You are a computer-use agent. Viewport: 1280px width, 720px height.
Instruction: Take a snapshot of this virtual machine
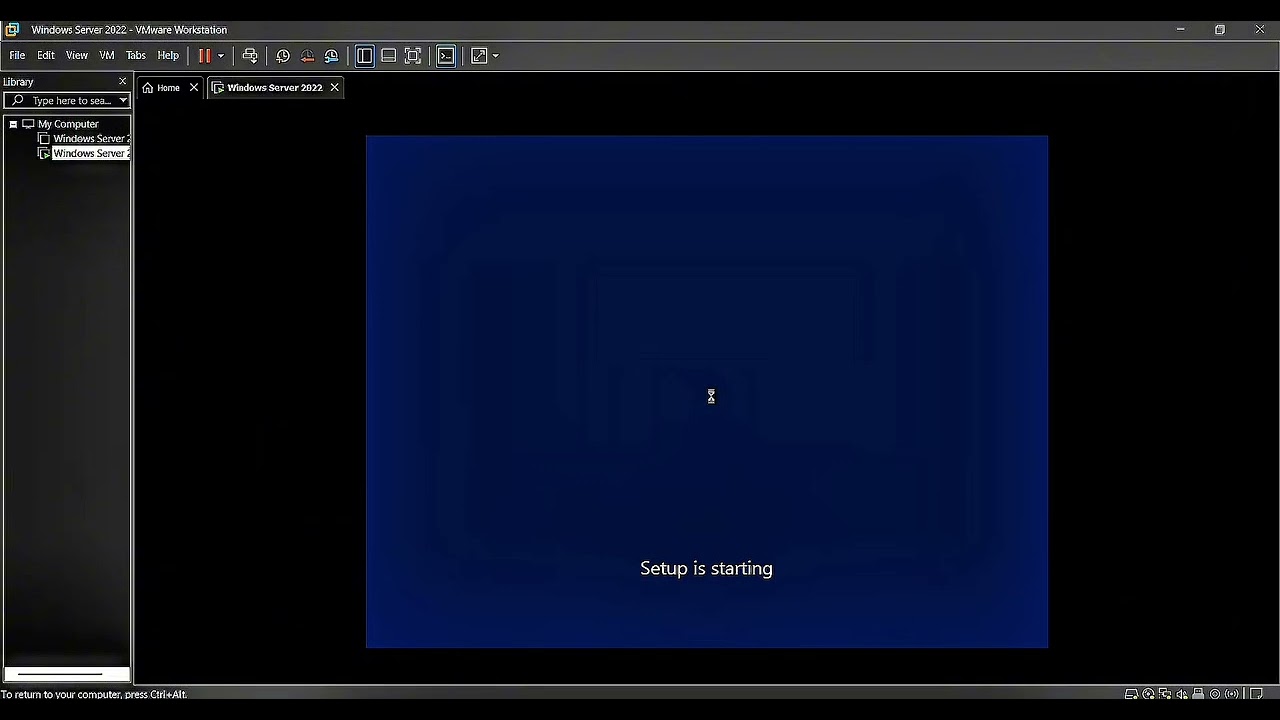point(283,56)
